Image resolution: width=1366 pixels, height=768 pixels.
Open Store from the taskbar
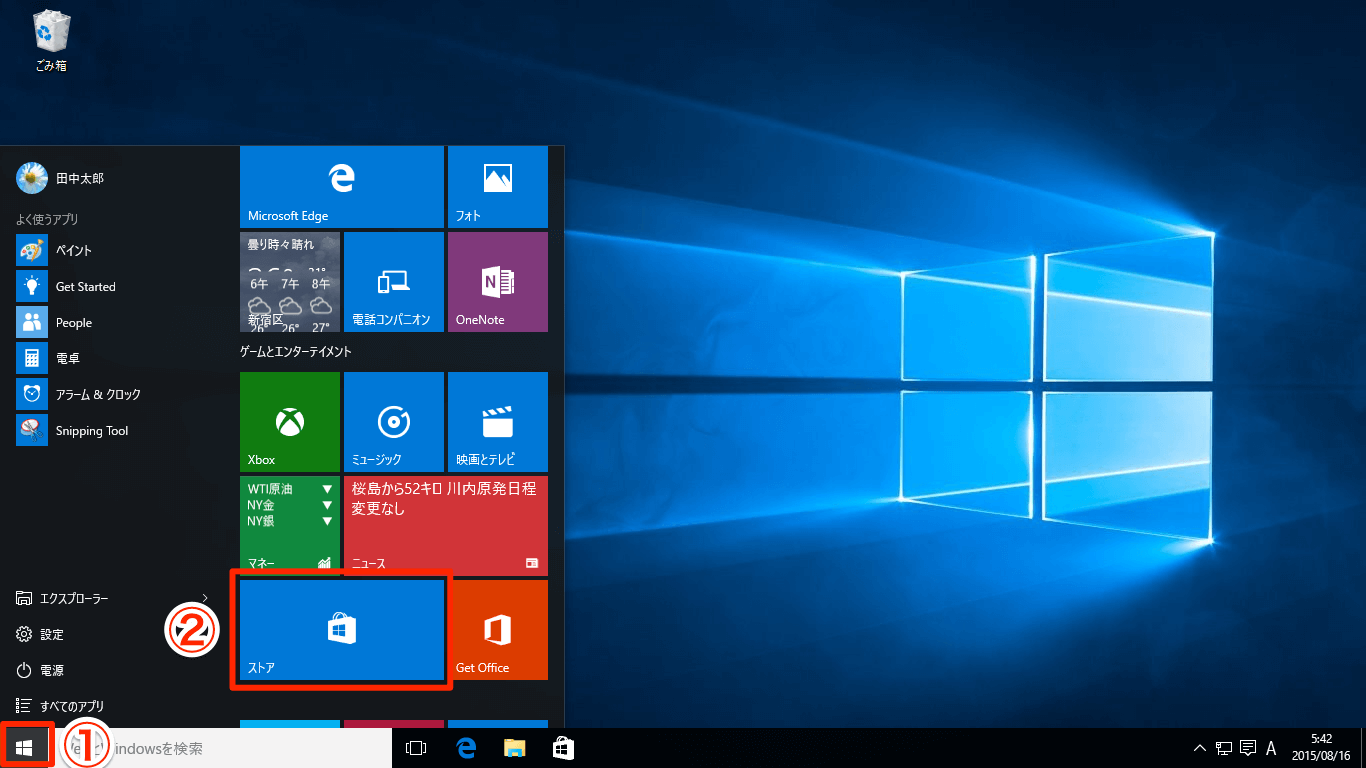[x=563, y=748]
